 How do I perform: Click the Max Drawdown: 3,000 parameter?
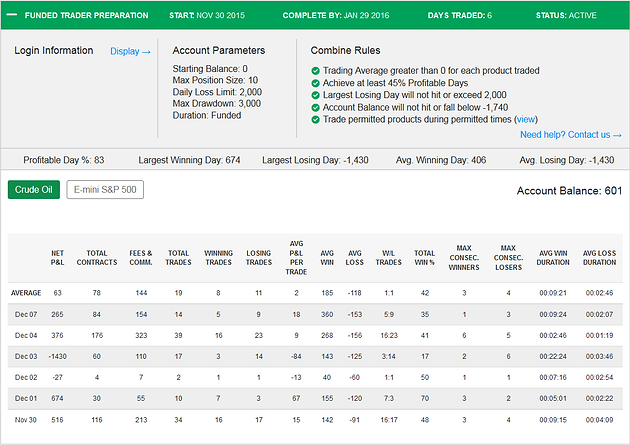click(217, 104)
